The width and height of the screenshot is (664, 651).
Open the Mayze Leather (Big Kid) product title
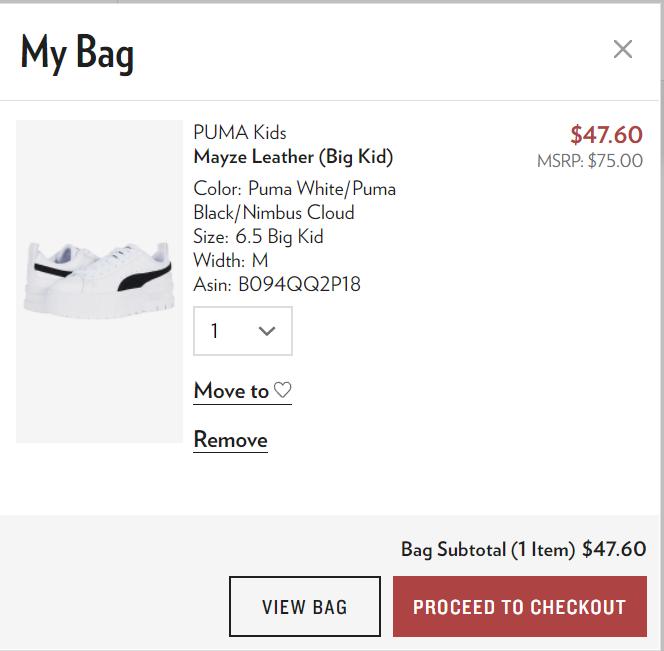coord(293,157)
